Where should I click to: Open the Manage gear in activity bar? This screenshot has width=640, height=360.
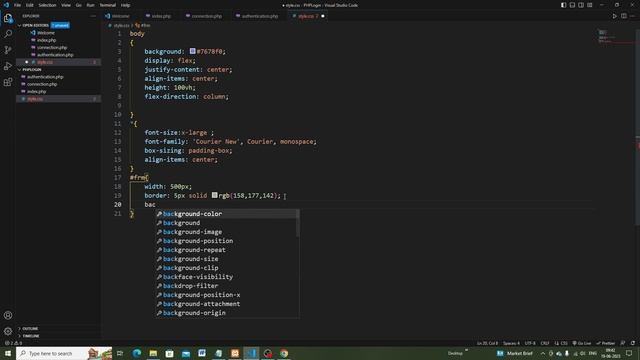point(8,331)
